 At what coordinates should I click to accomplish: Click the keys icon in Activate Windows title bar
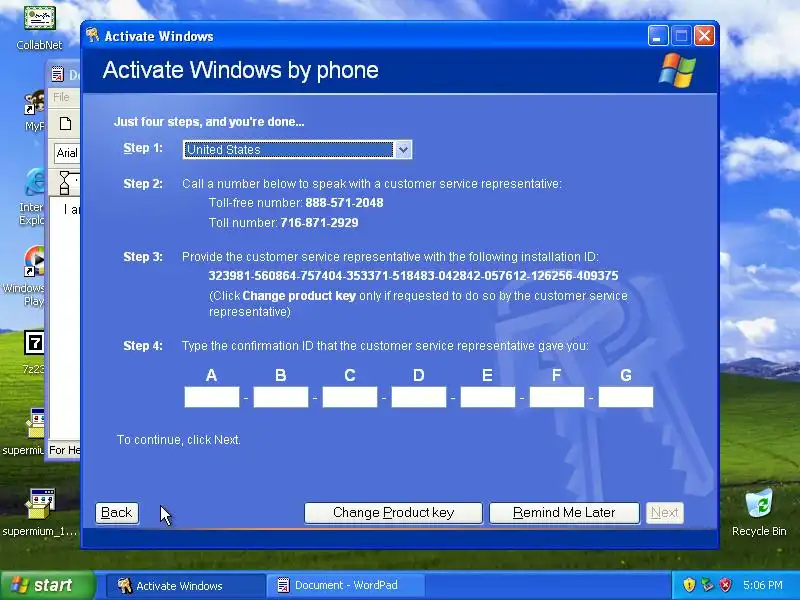pyautogui.click(x=92, y=35)
